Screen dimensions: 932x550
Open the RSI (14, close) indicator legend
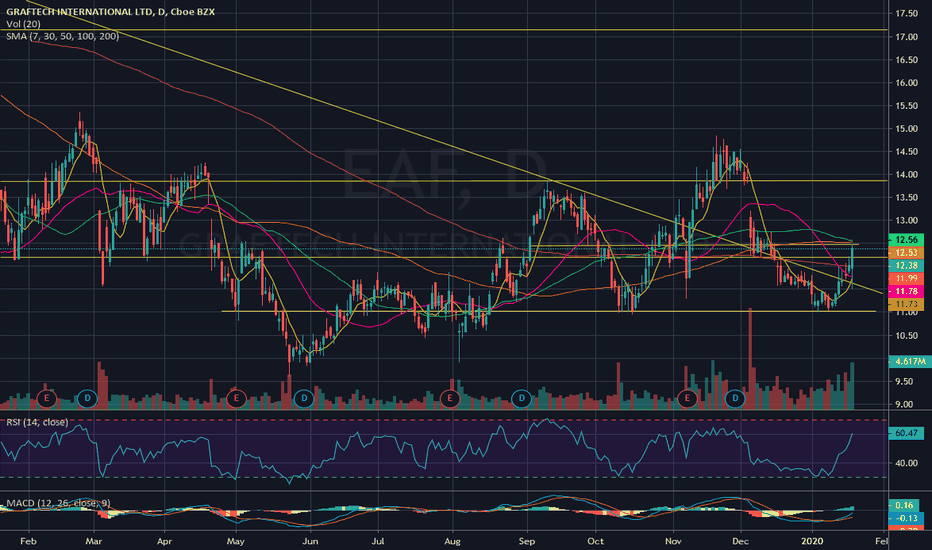37,422
